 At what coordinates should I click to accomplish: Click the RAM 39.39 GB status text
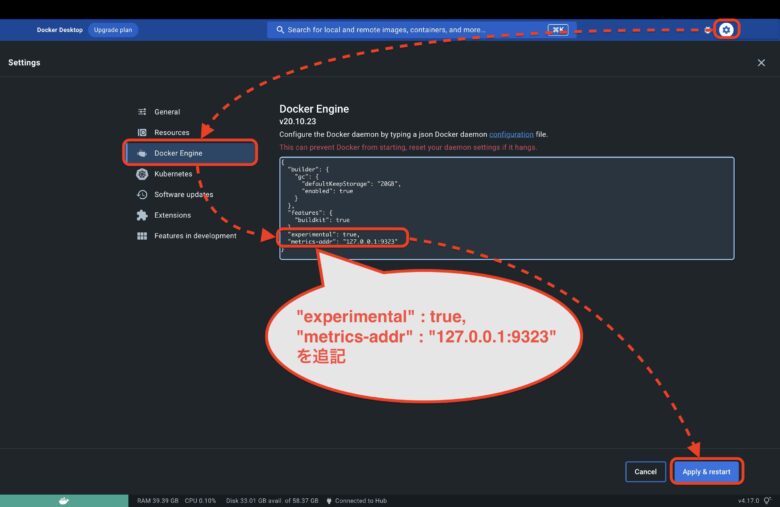(158, 501)
